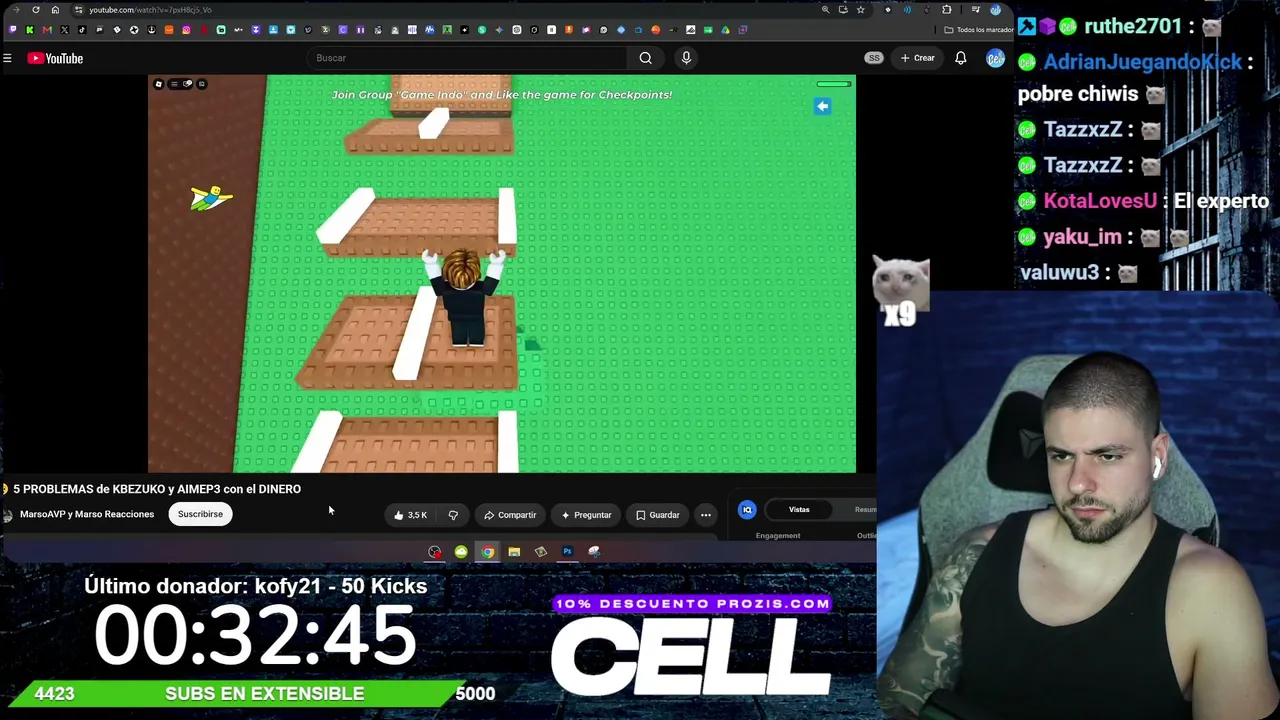Open the Roblox chat icon in video
Viewport: 1280px width, 720px height.
[187, 84]
